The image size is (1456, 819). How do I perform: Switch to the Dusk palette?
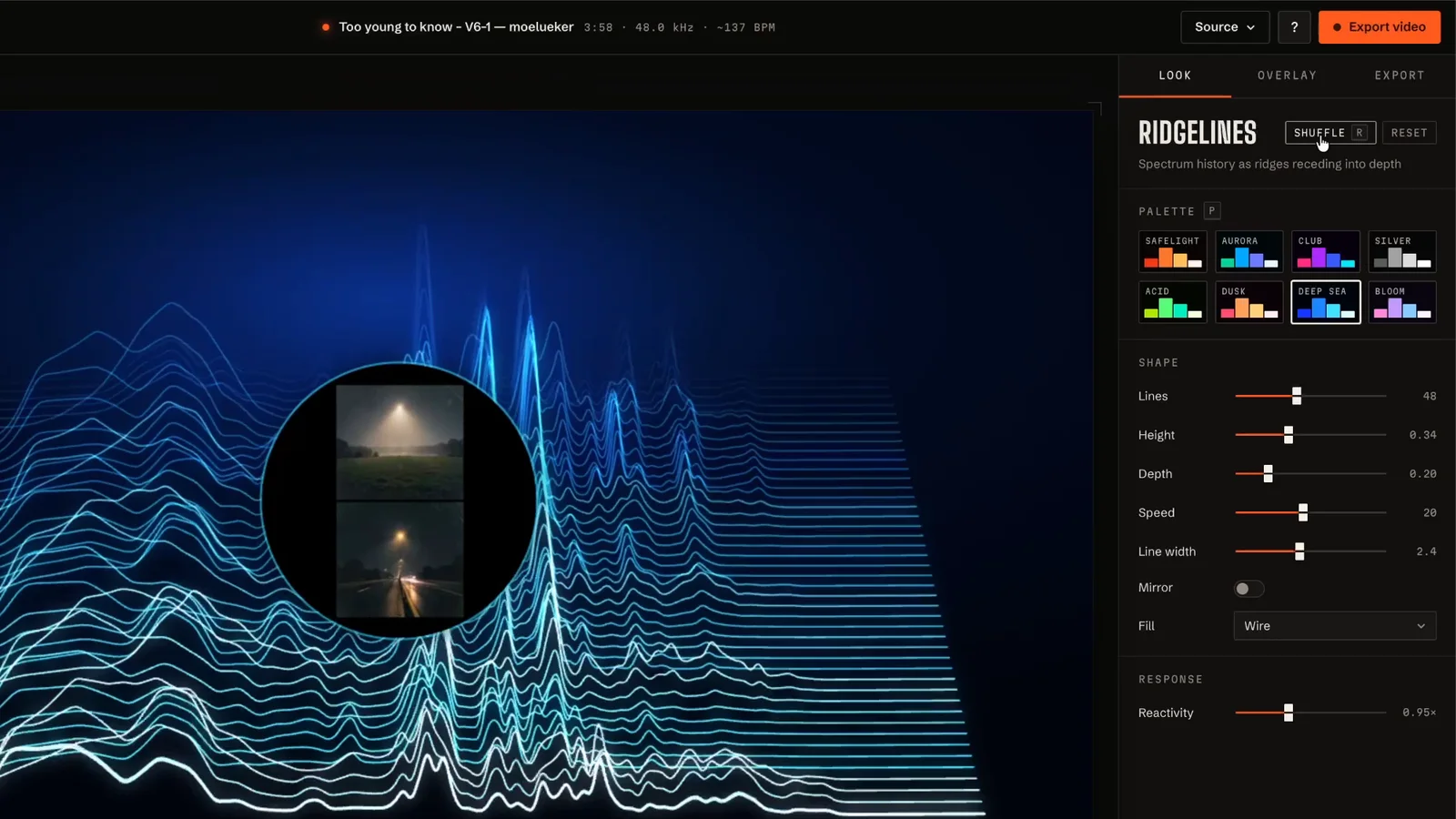pyautogui.click(x=1249, y=302)
